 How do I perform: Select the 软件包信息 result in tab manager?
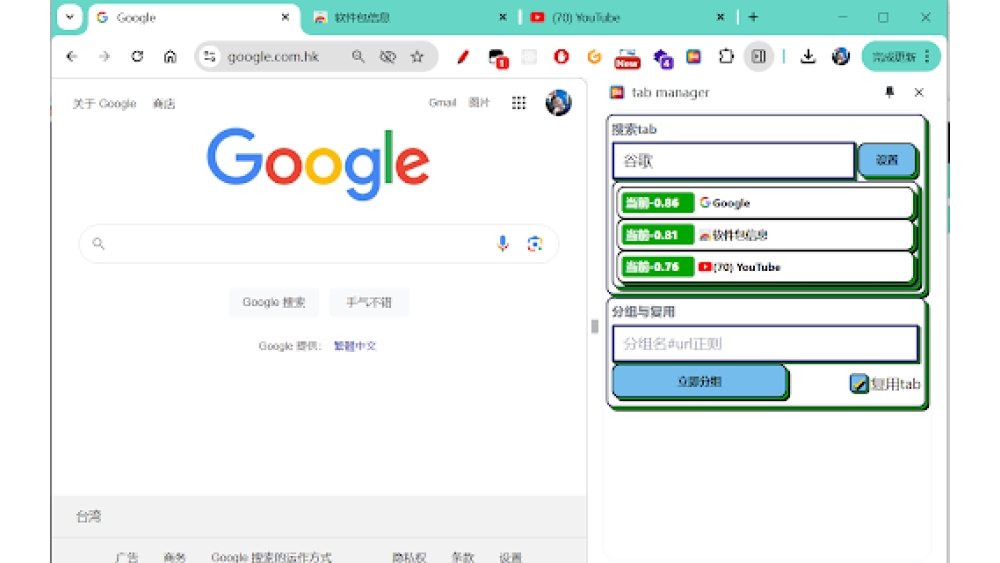[x=767, y=235]
